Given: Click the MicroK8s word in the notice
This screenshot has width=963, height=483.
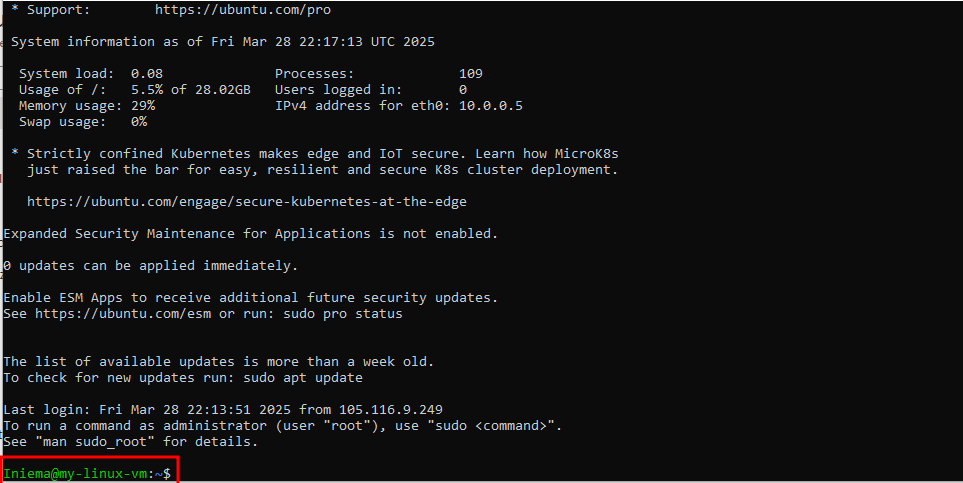Looking at the screenshot, I should point(587,154).
